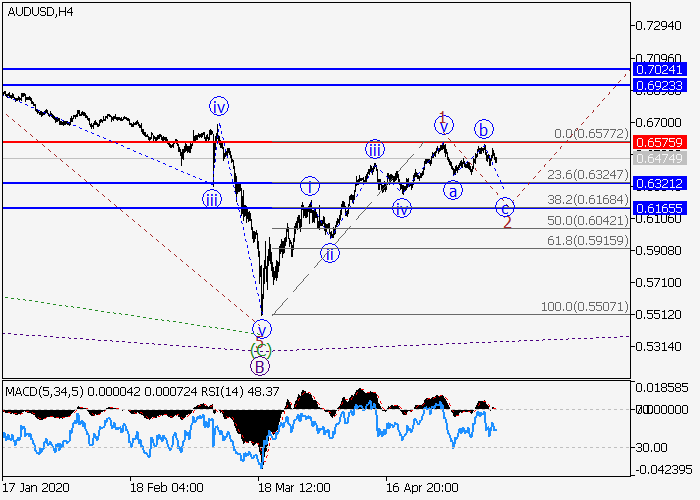Click the blue 0.61655 level label
Screen dimensions: 700x500
tap(660, 208)
